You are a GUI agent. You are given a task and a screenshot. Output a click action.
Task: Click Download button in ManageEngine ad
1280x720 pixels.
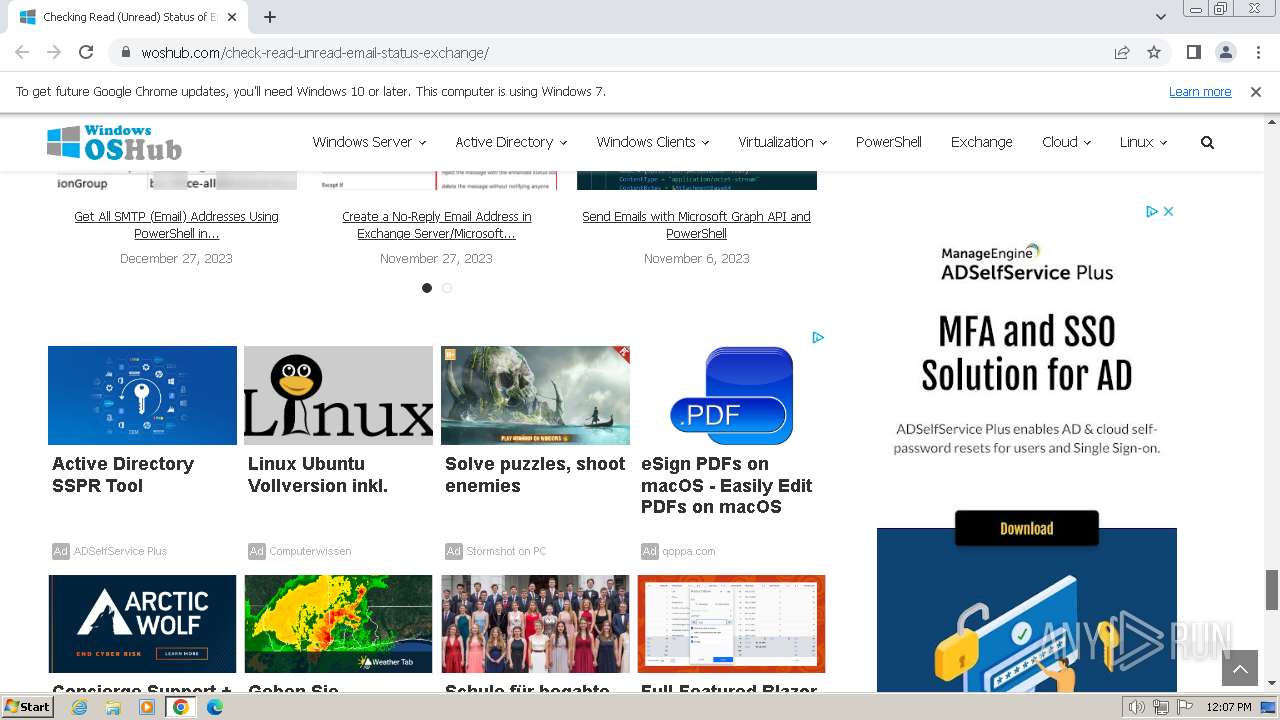coord(1027,528)
